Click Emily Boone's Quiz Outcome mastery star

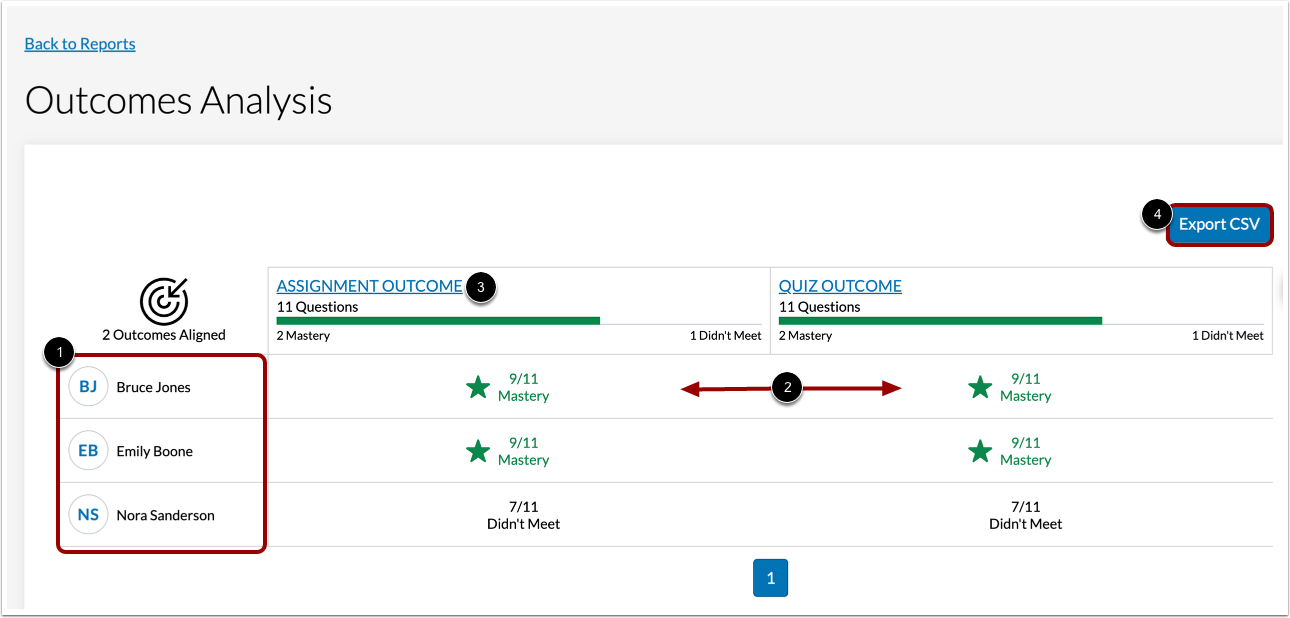pyautogui.click(x=980, y=450)
